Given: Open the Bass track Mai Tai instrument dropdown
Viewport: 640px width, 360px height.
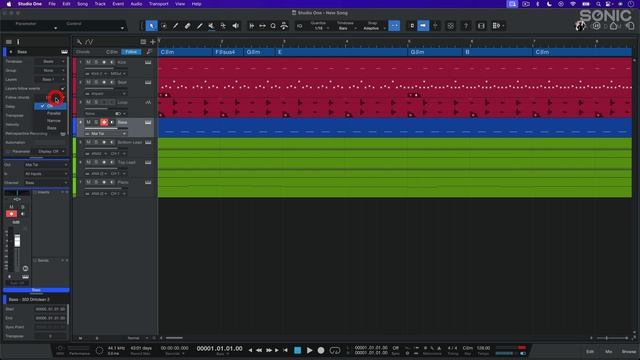Looking at the screenshot, I should 106,133.
